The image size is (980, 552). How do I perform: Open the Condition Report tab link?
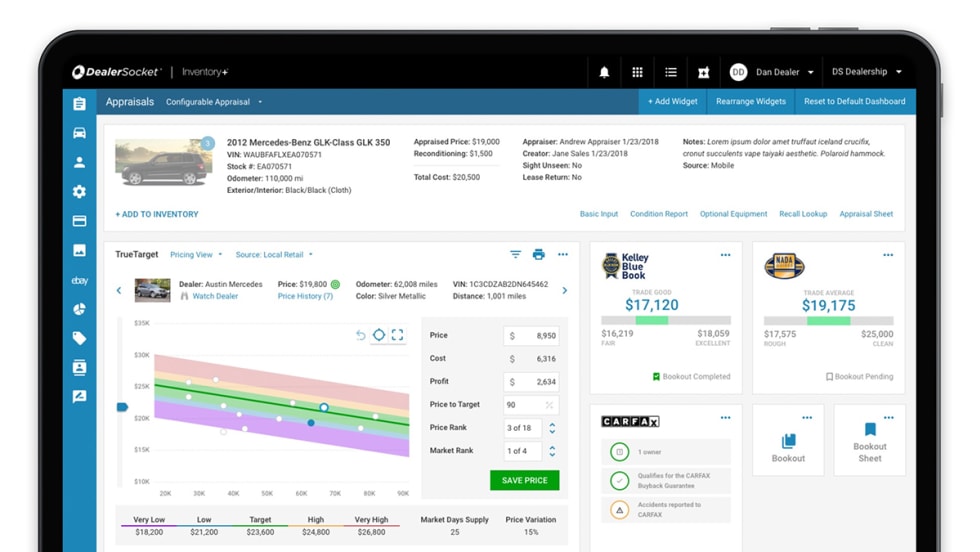pos(658,214)
